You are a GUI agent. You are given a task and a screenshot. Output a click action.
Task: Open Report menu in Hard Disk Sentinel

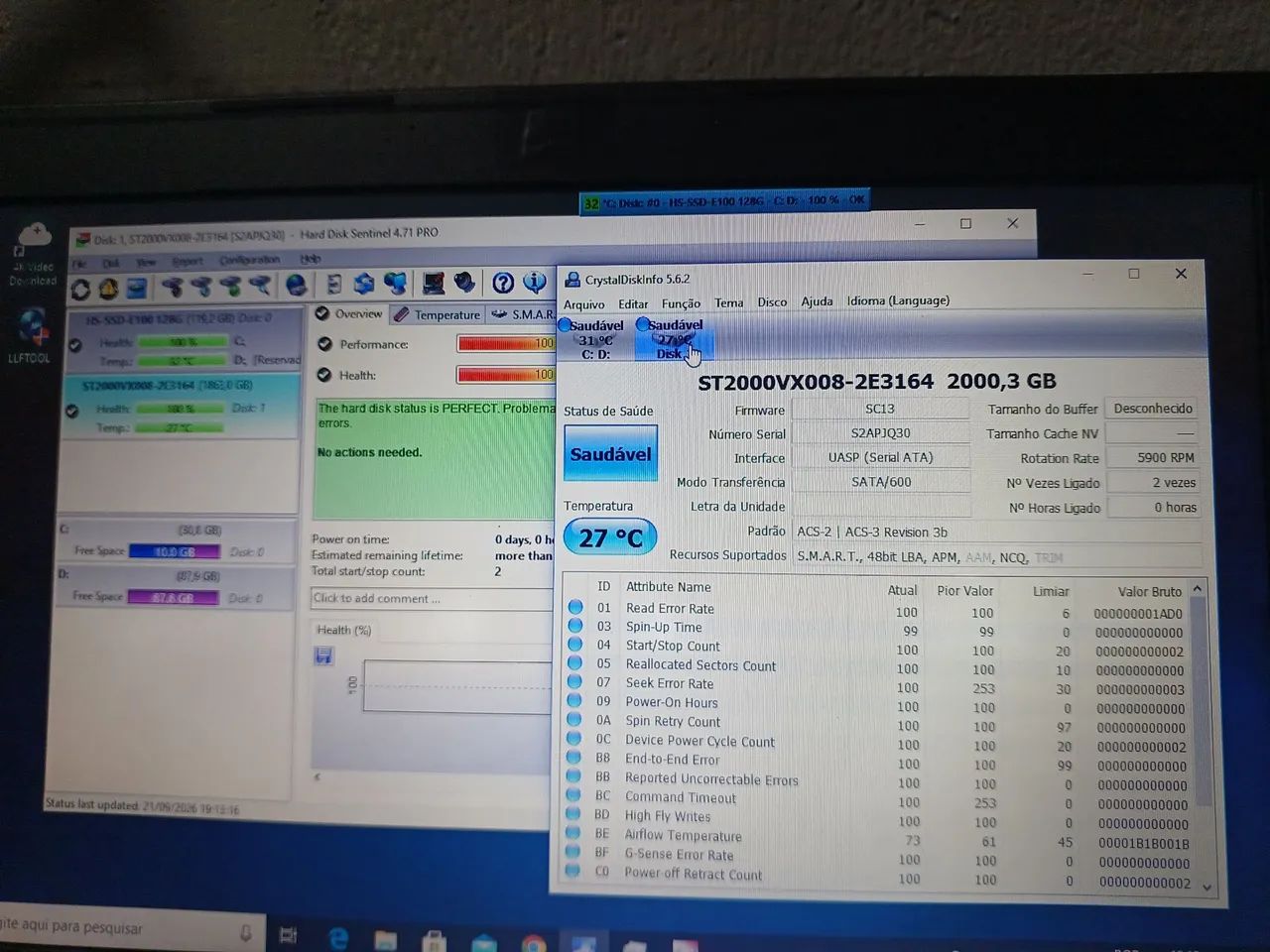click(187, 262)
